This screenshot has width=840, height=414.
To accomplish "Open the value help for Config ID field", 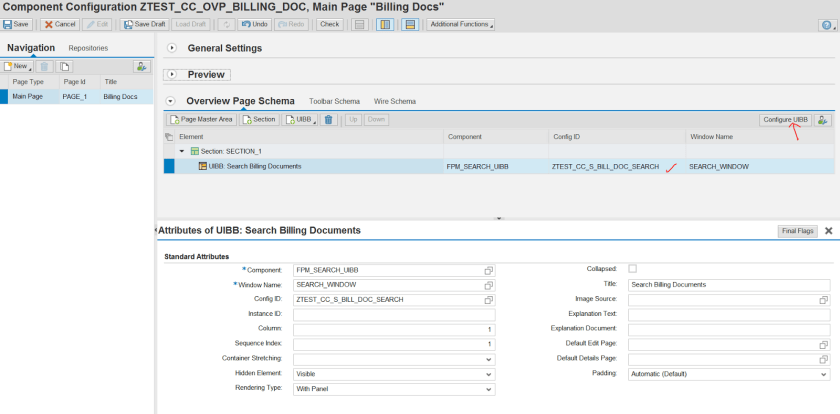I will [x=489, y=299].
